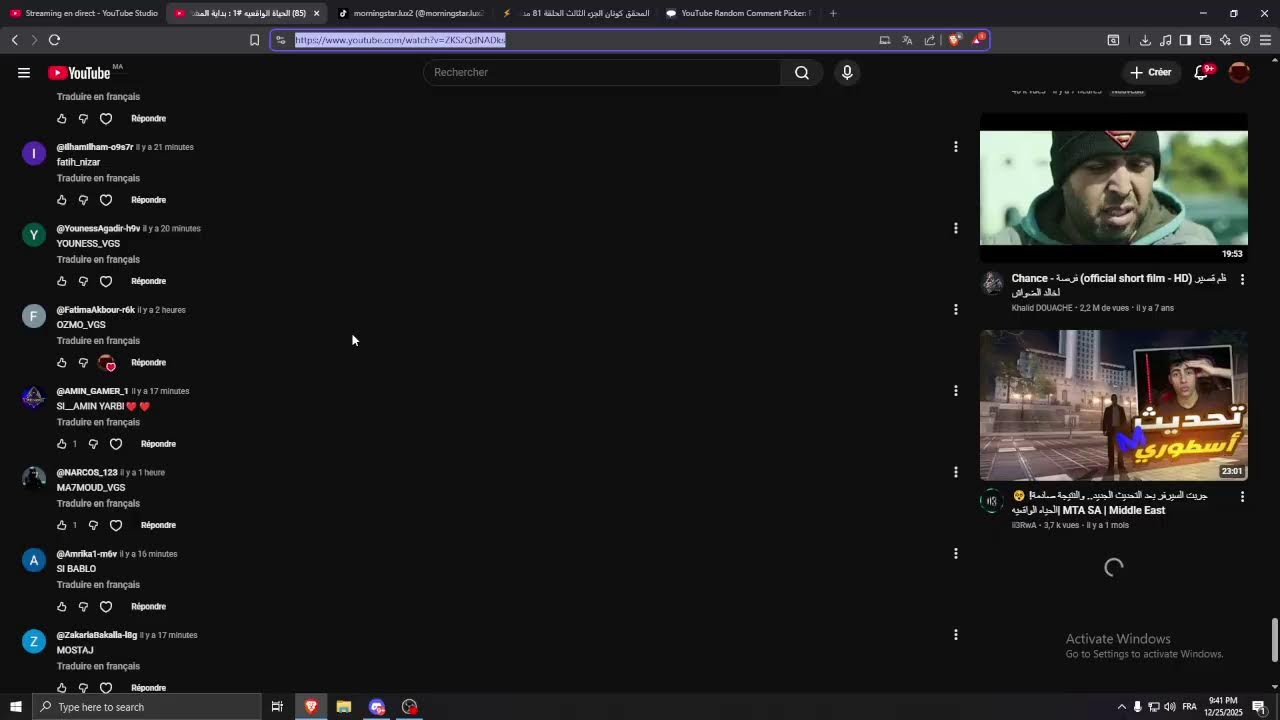1280x720 pixels.
Task: Translate the YOUNESS_VGS comment to French
Action: [x=98, y=259]
